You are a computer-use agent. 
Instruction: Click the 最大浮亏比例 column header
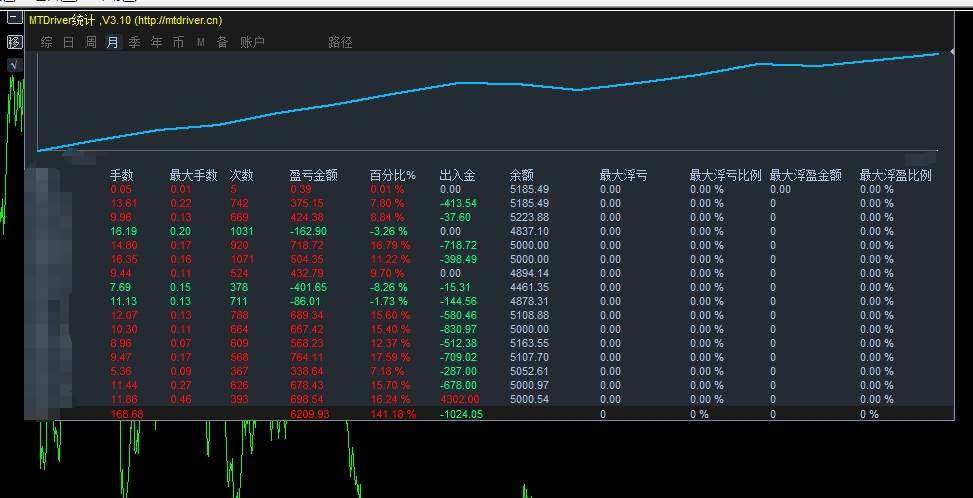(725, 176)
